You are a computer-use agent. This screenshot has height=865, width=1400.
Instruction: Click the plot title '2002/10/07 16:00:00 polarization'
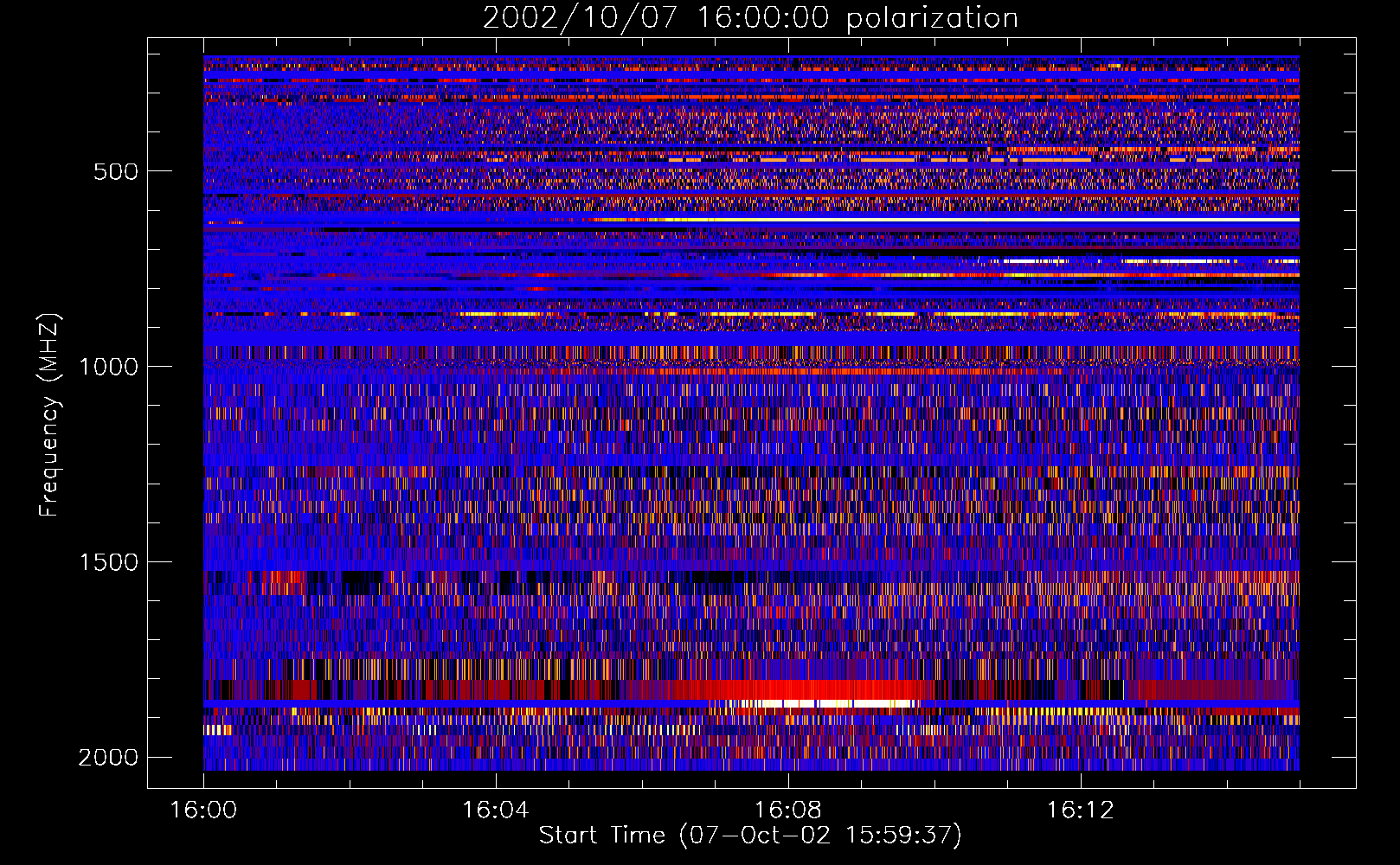click(750, 17)
